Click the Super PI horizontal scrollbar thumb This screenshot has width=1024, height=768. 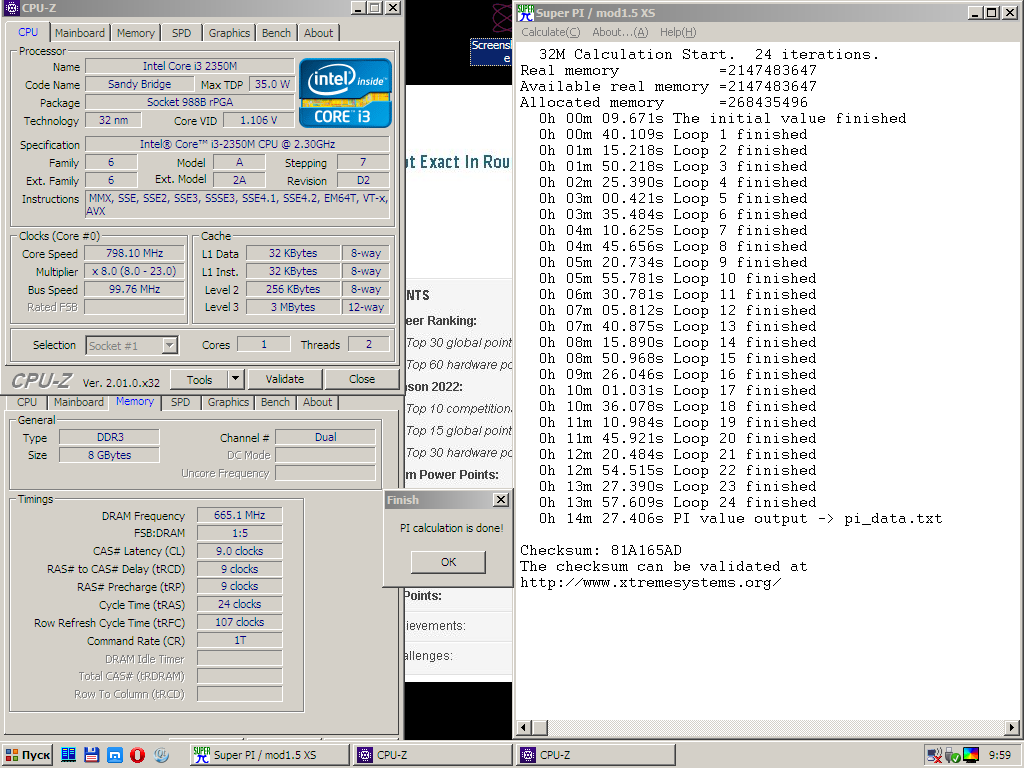[540, 728]
